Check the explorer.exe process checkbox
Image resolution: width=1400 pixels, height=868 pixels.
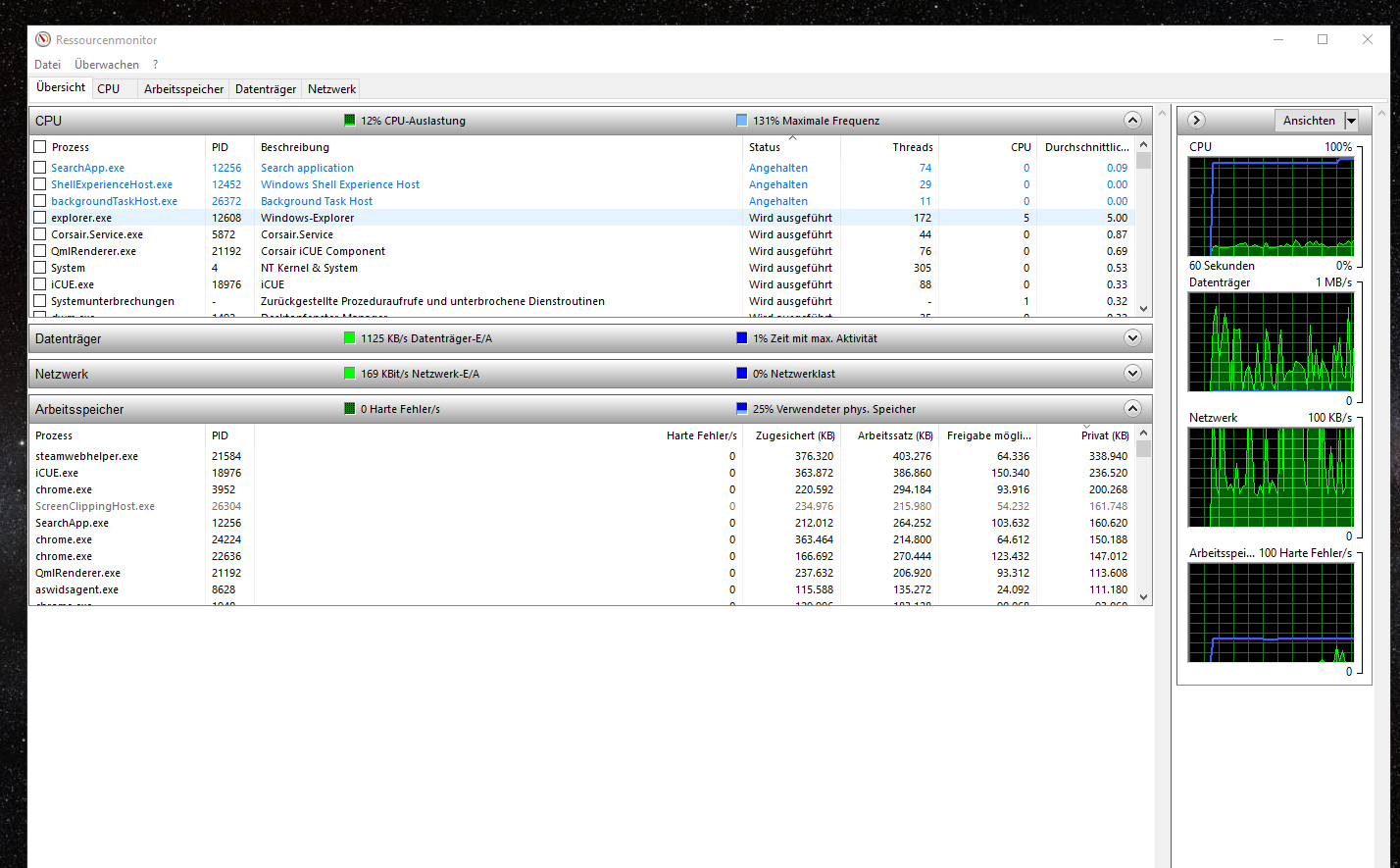point(40,218)
